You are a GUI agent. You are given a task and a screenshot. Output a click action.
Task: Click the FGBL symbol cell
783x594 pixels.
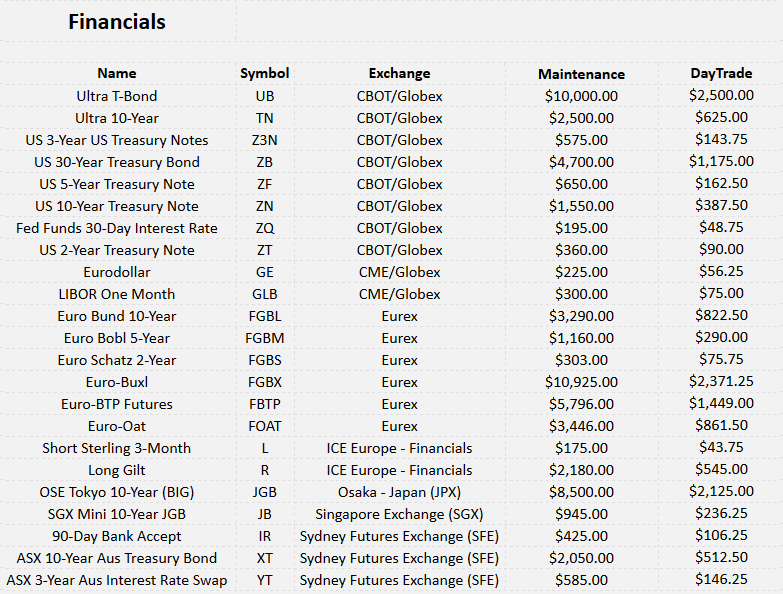click(265, 316)
